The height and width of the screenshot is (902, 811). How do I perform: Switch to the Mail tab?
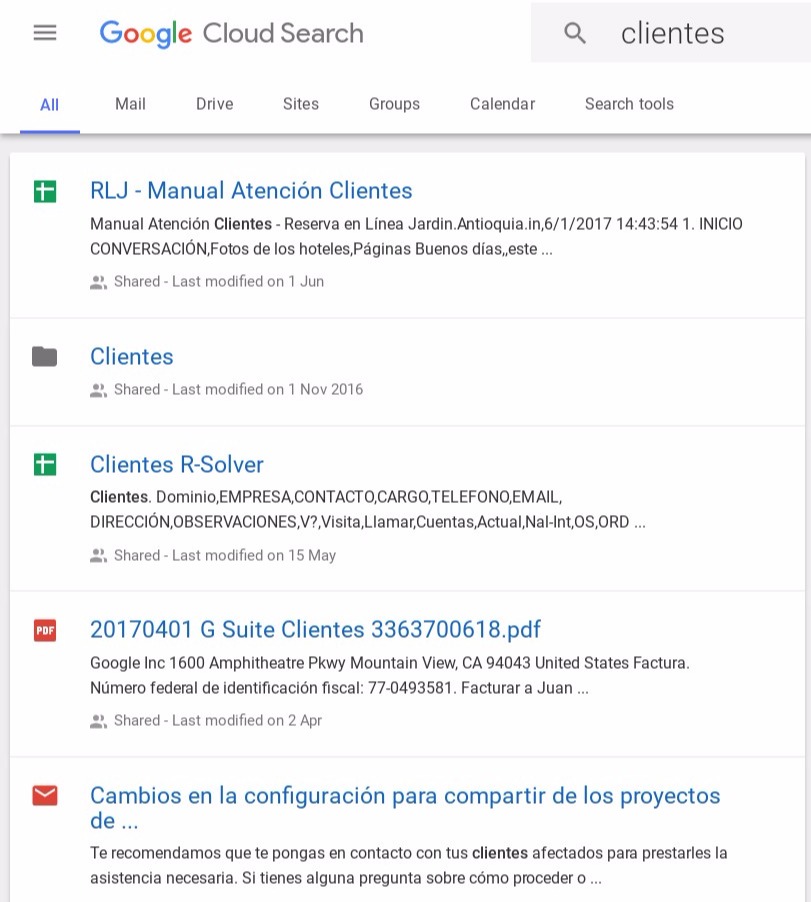tap(130, 104)
